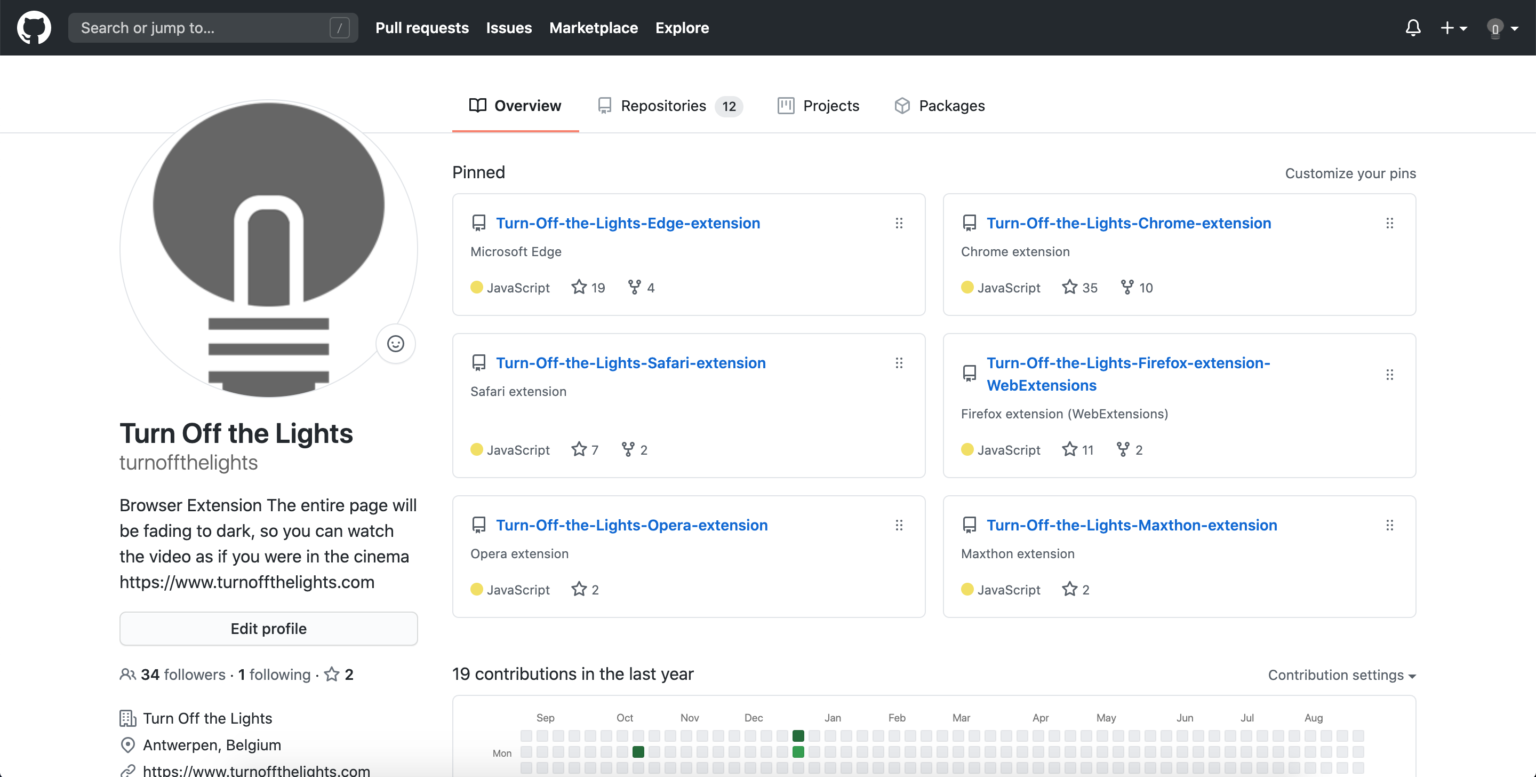Select the Overview tab
The width and height of the screenshot is (1536, 777).
pyautogui.click(x=515, y=106)
